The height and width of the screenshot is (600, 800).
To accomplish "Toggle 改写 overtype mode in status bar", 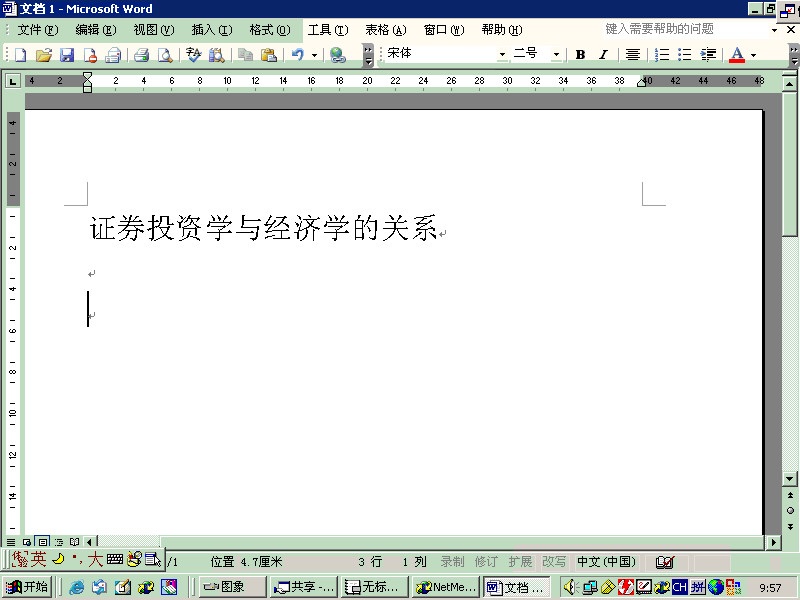I will point(554,562).
